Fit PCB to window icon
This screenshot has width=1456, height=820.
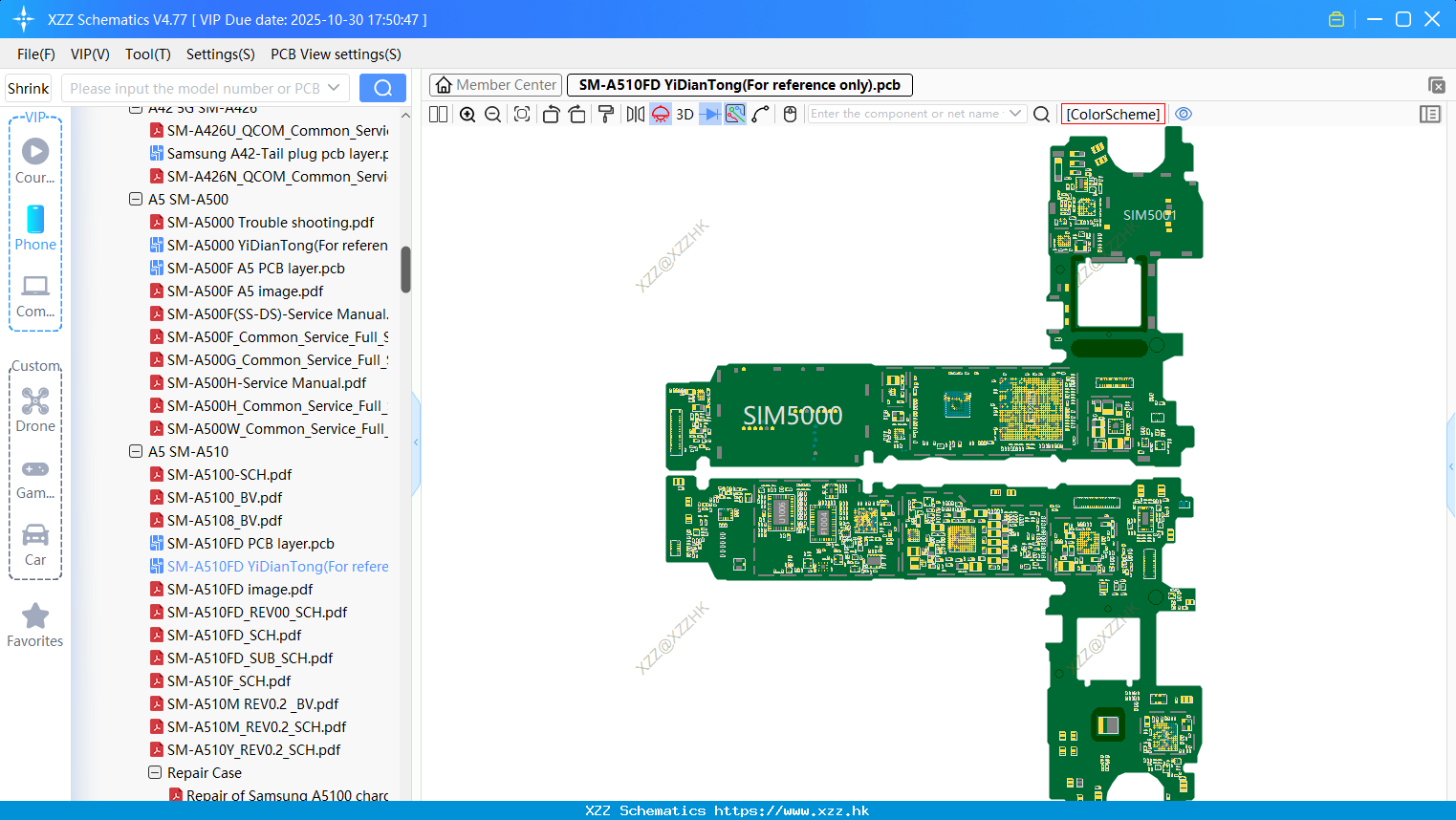pyautogui.click(x=522, y=114)
